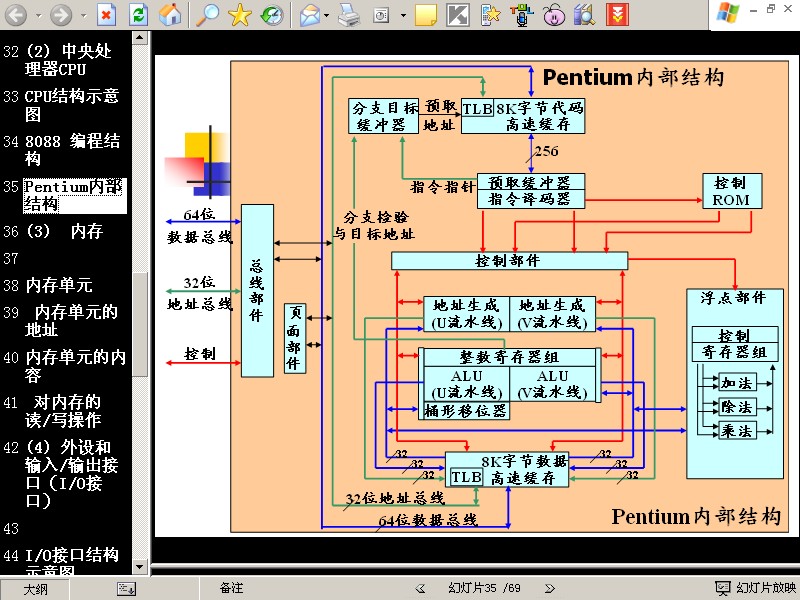Restore the browser window size
Screen dimensions: 800x600
(770, 9)
